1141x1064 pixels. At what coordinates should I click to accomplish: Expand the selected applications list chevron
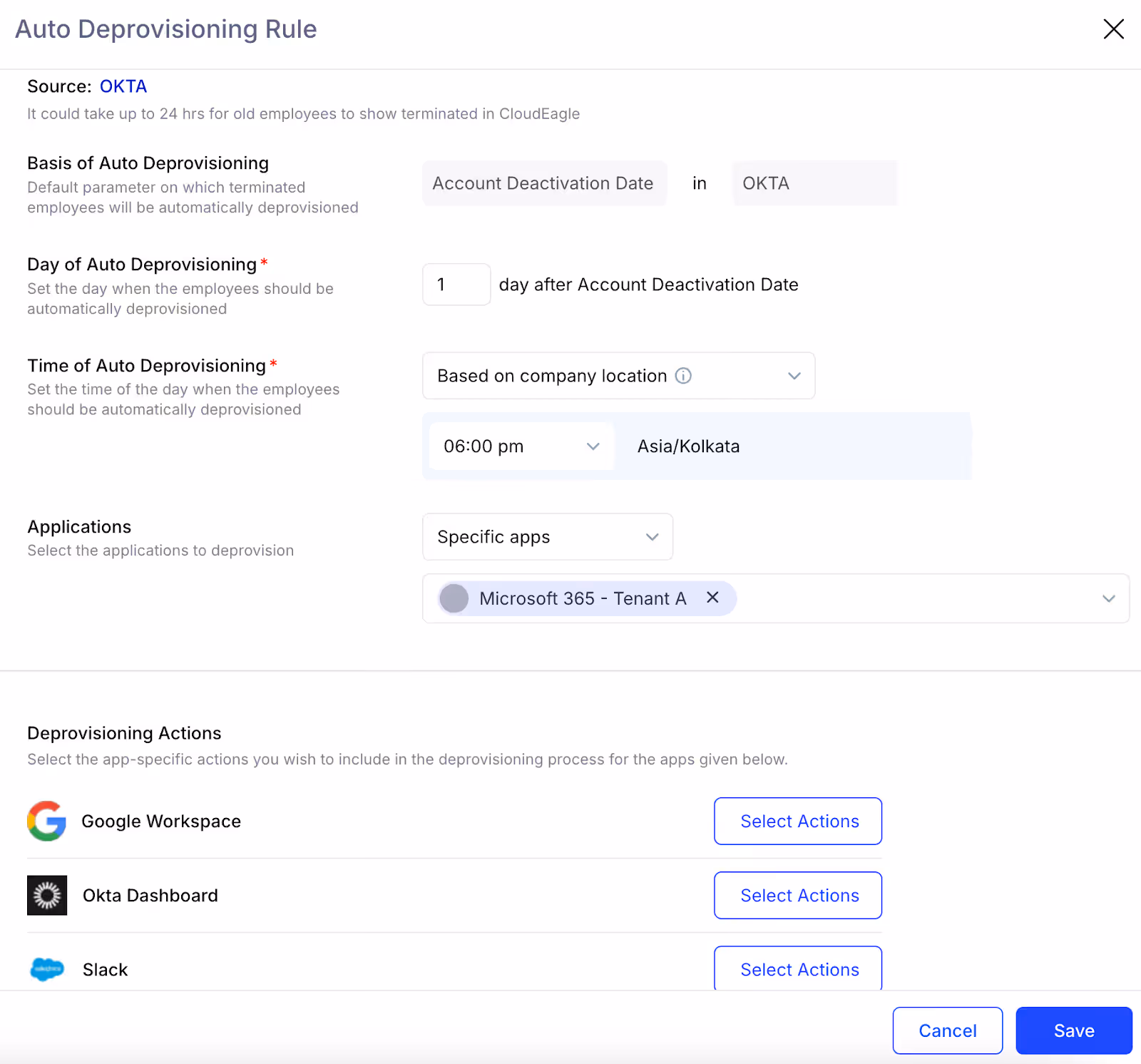(1108, 598)
